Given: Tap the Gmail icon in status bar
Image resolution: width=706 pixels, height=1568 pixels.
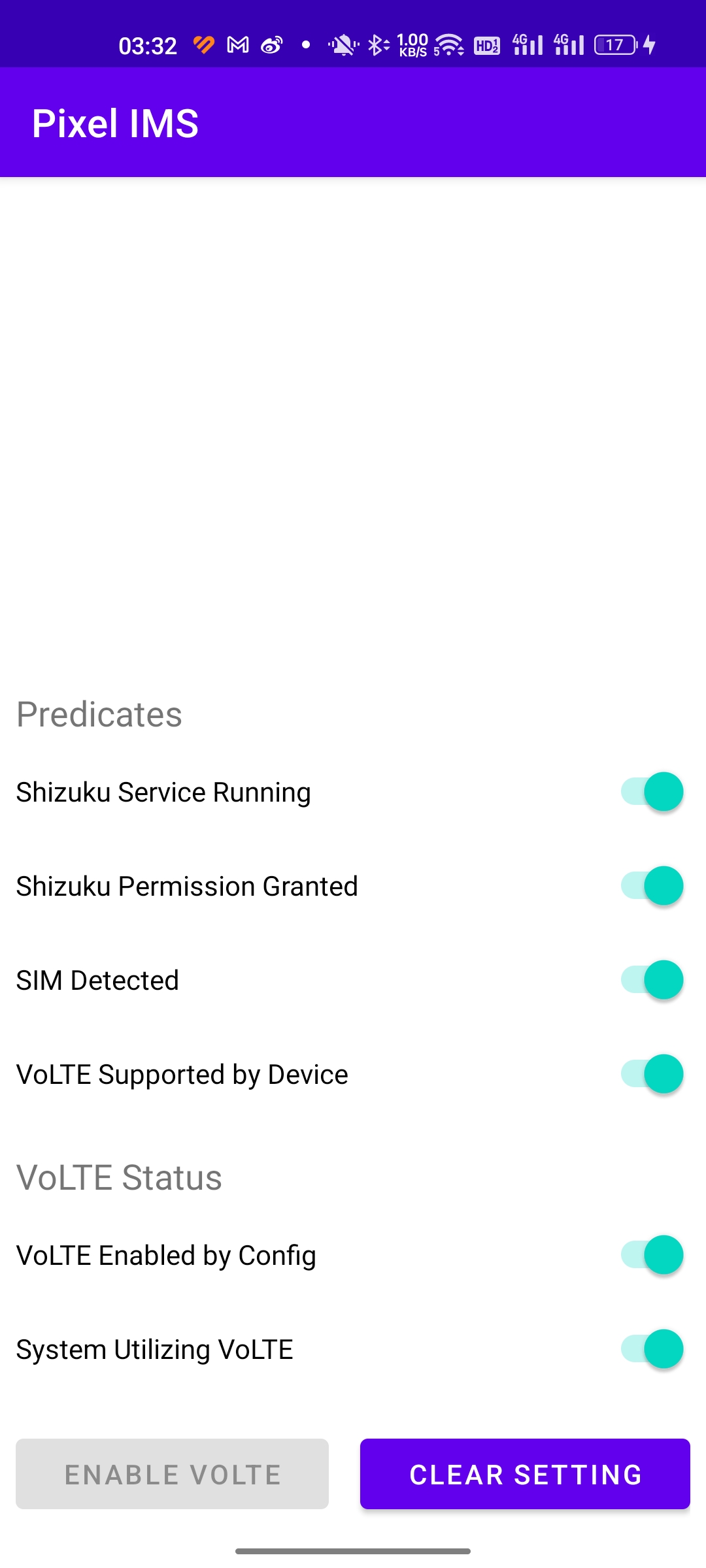Looking at the screenshot, I should tap(238, 45).
